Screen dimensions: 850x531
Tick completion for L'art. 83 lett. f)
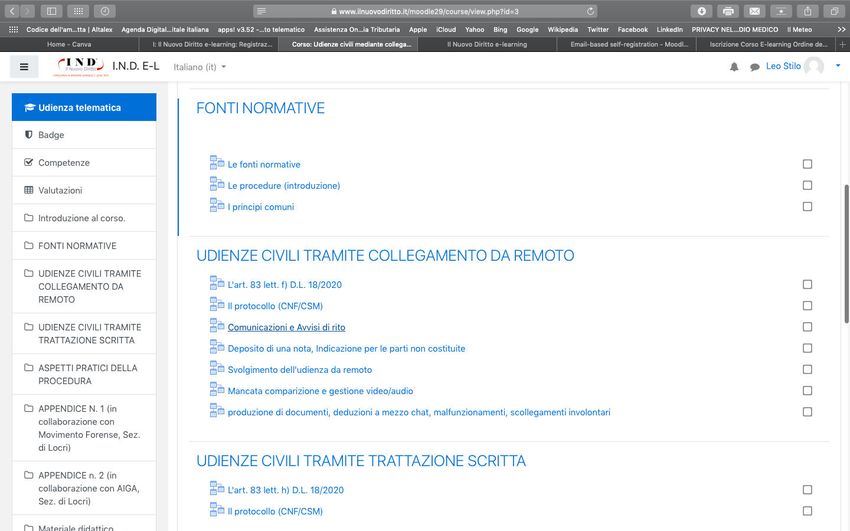(807, 284)
